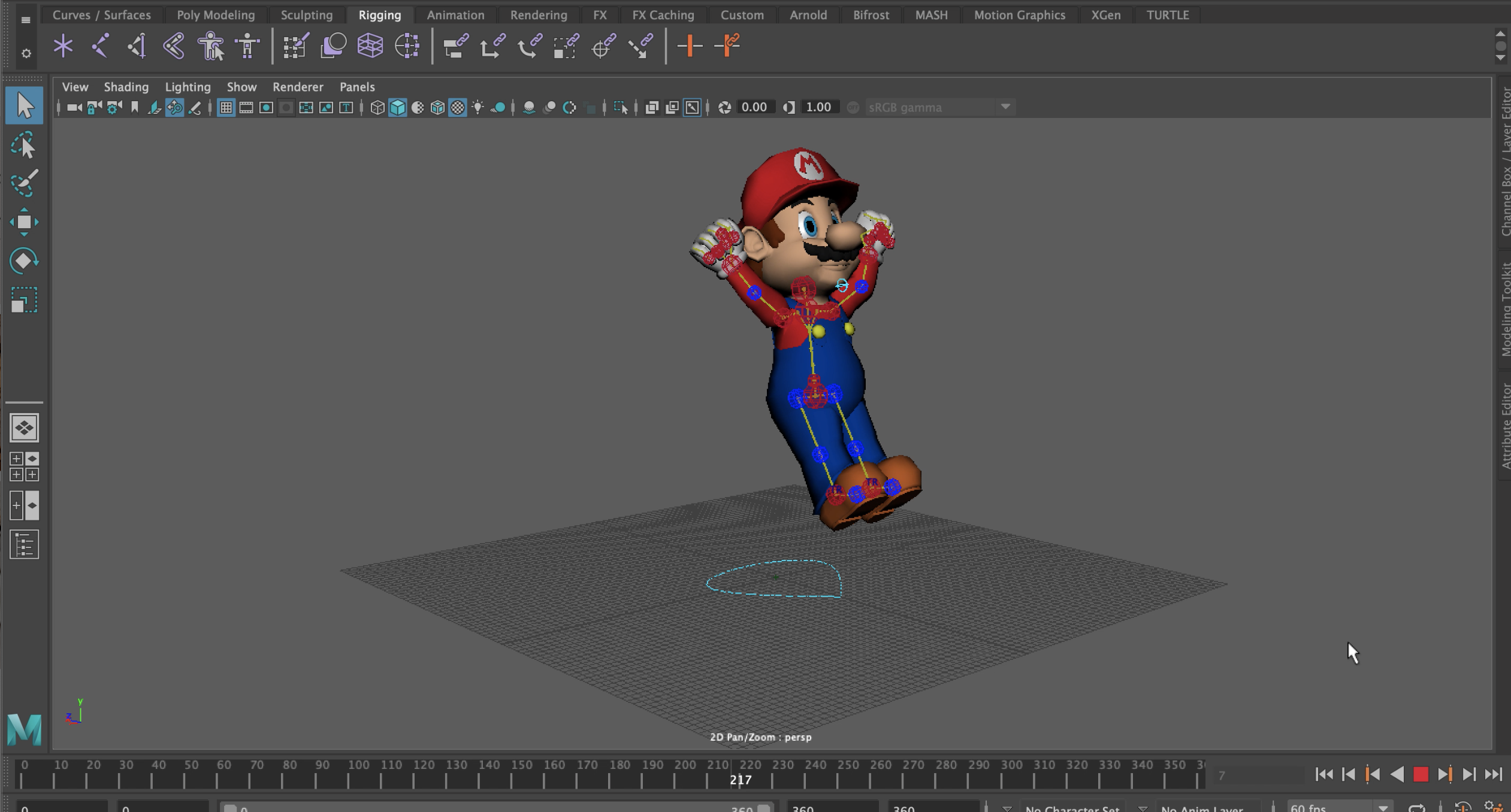
Task: Stop playback with the red stop button
Action: [1421, 774]
